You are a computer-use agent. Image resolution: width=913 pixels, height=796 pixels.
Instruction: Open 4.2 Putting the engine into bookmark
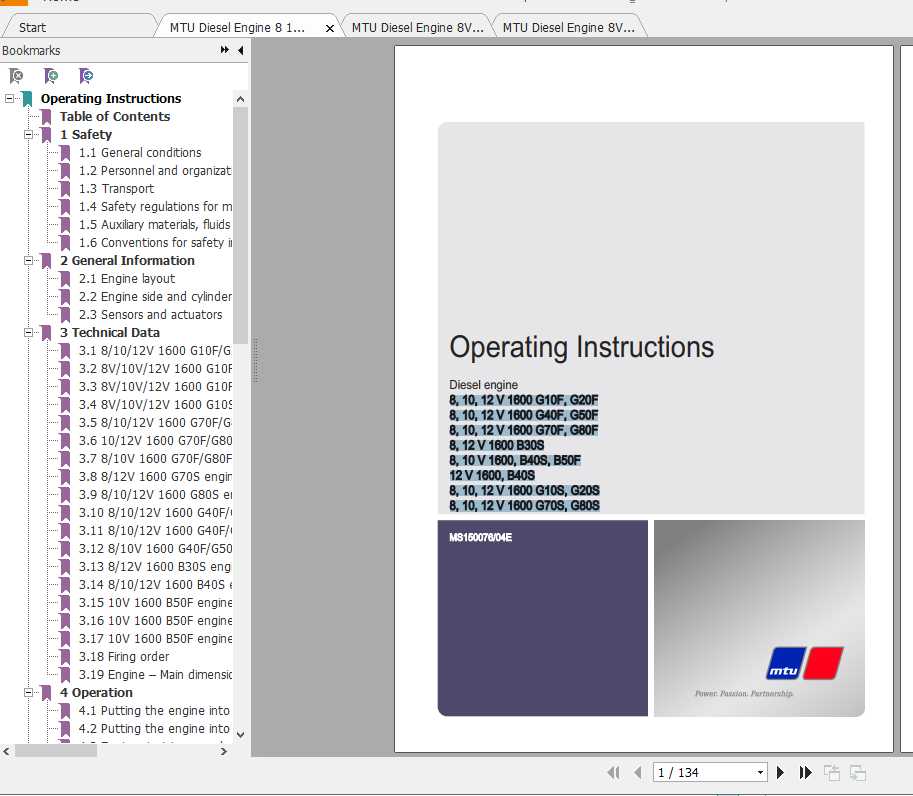pos(154,728)
